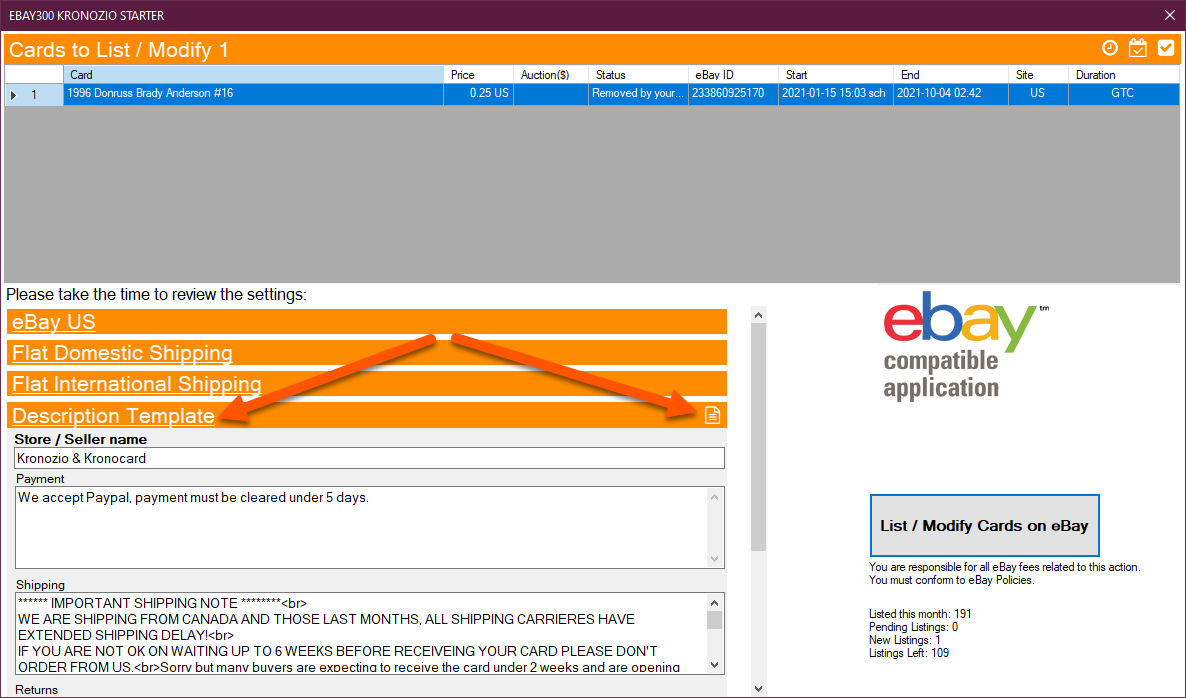Click the Payment box scroll down arrow
Image resolution: width=1186 pixels, height=698 pixels.
pyautogui.click(x=715, y=559)
